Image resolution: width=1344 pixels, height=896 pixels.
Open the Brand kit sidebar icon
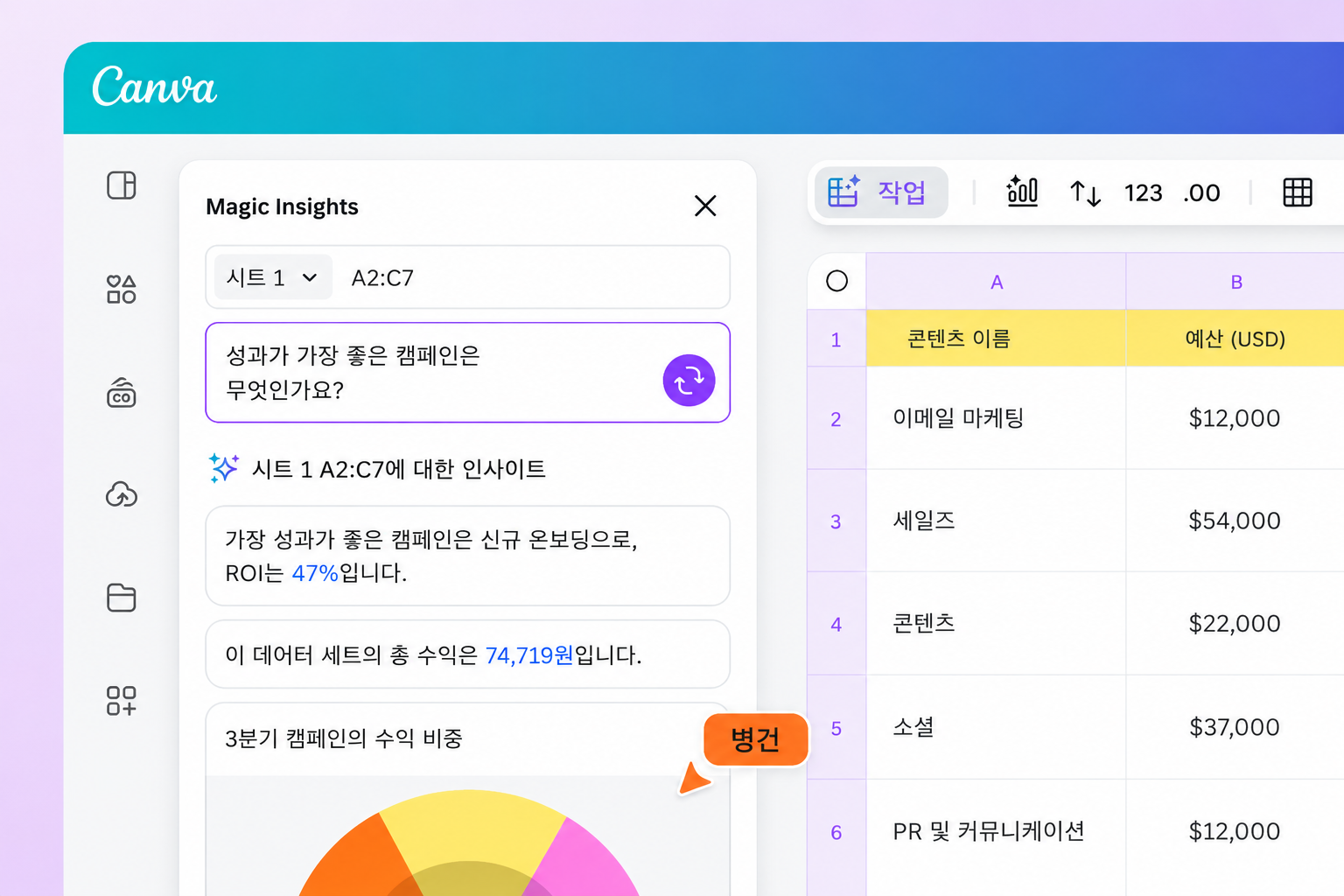tap(122, 393)
